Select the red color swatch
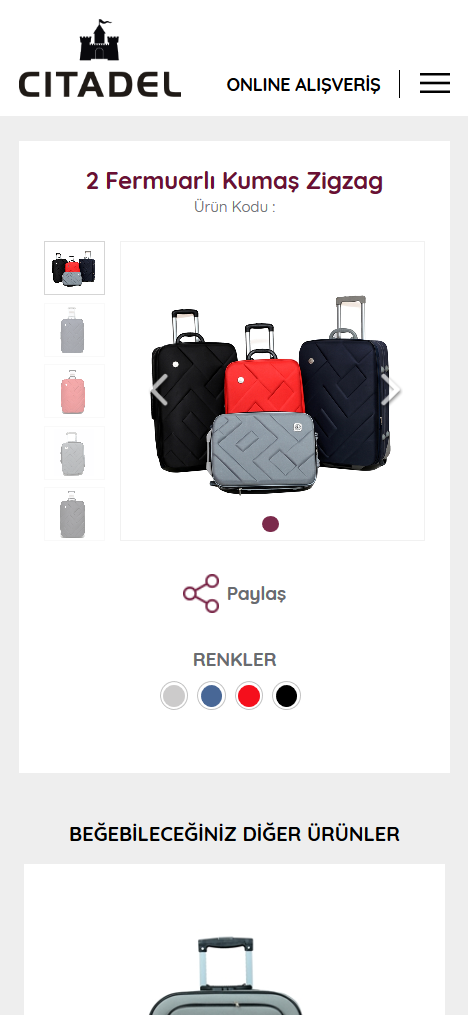468x1015 pixels. pyautogui.click(x=249, y=696)
